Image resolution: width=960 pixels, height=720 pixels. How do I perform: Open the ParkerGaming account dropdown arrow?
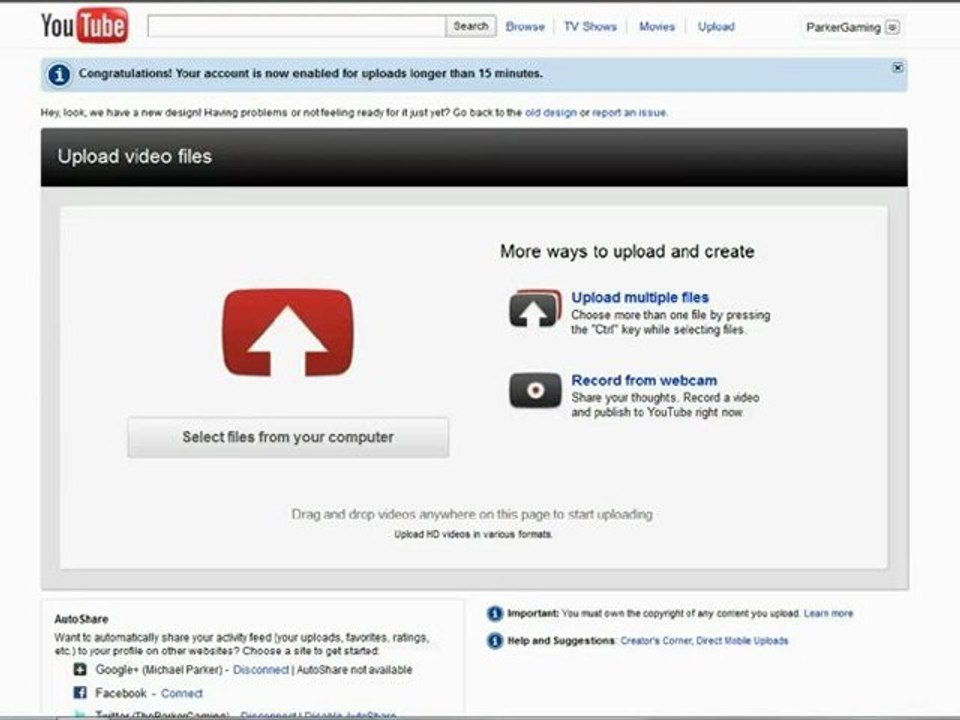[x=893, y=28]
